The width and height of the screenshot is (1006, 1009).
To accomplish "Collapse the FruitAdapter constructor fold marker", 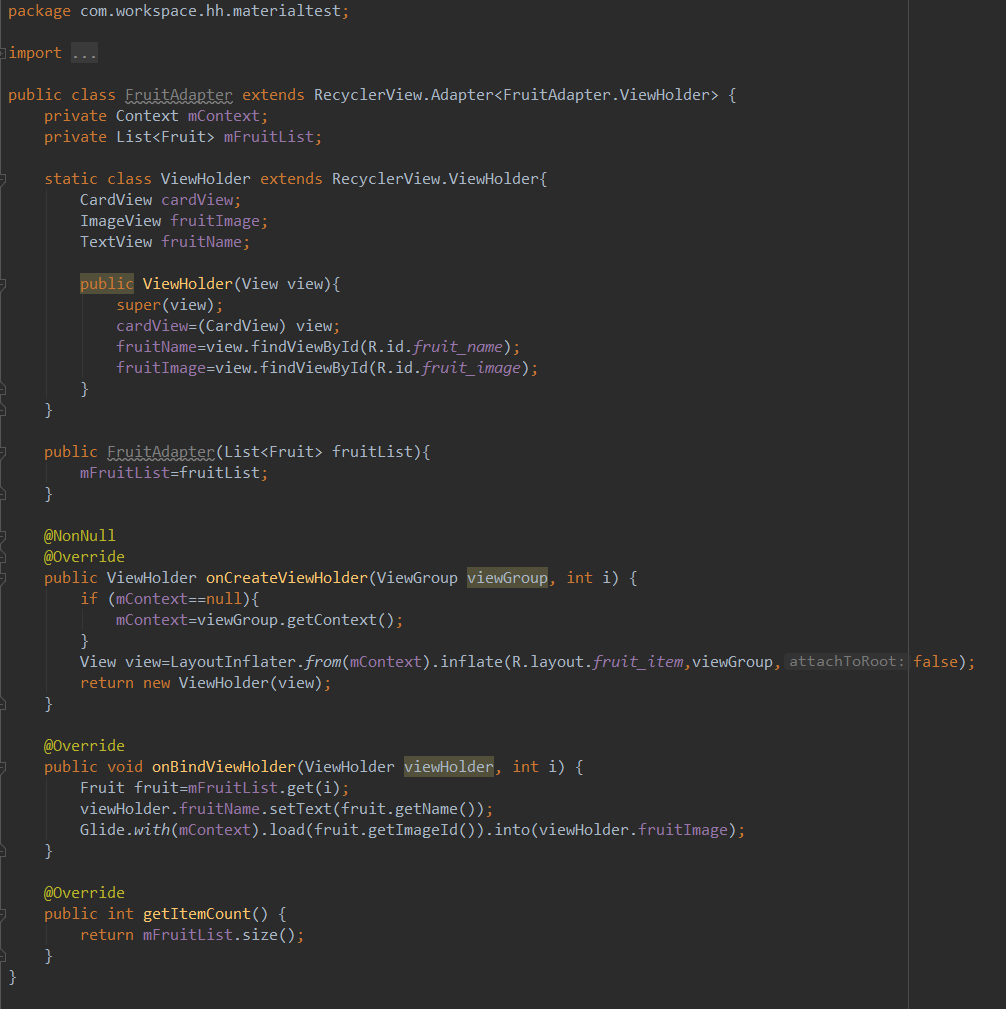I will pyautogui.click(x=3, y=452).
